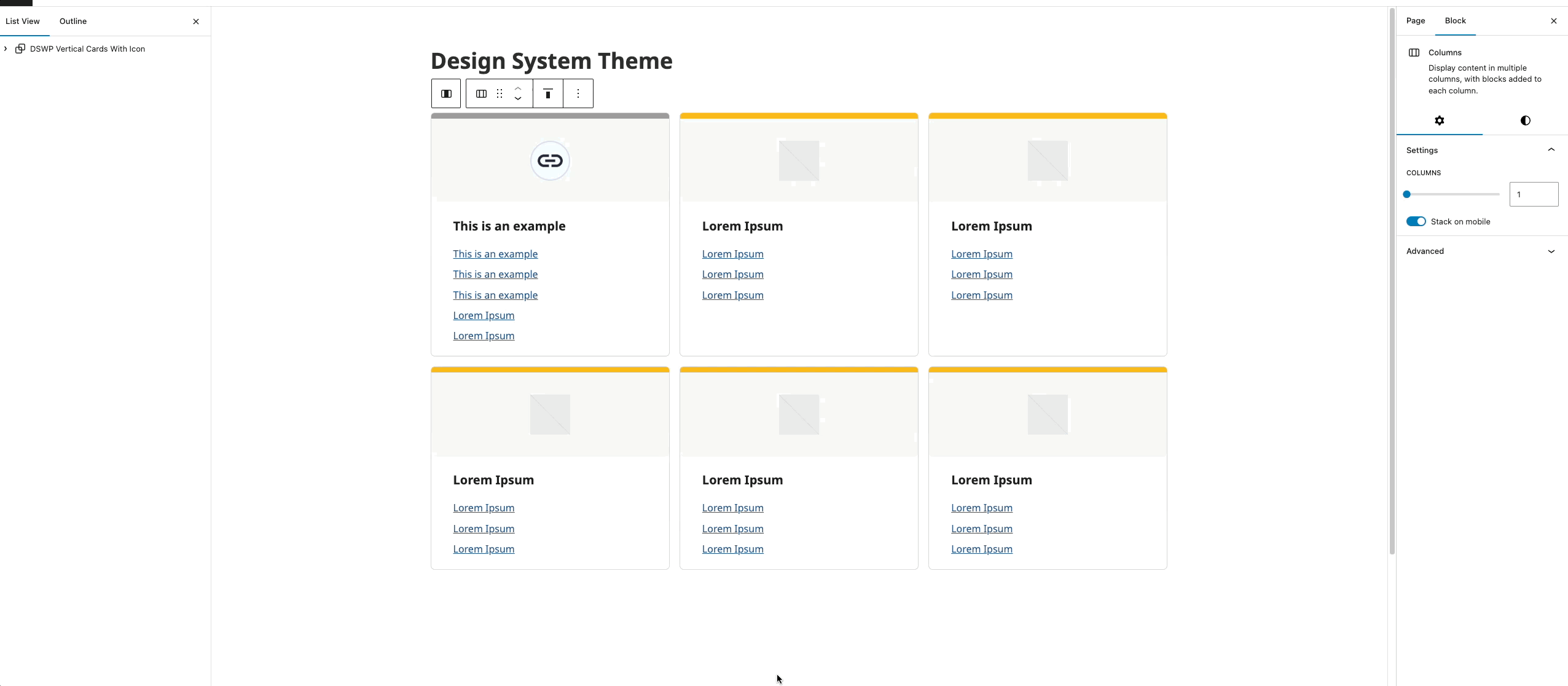Click the Columns block type icon
Screen dimensions: 1568x686
click(x=482, y=93)
